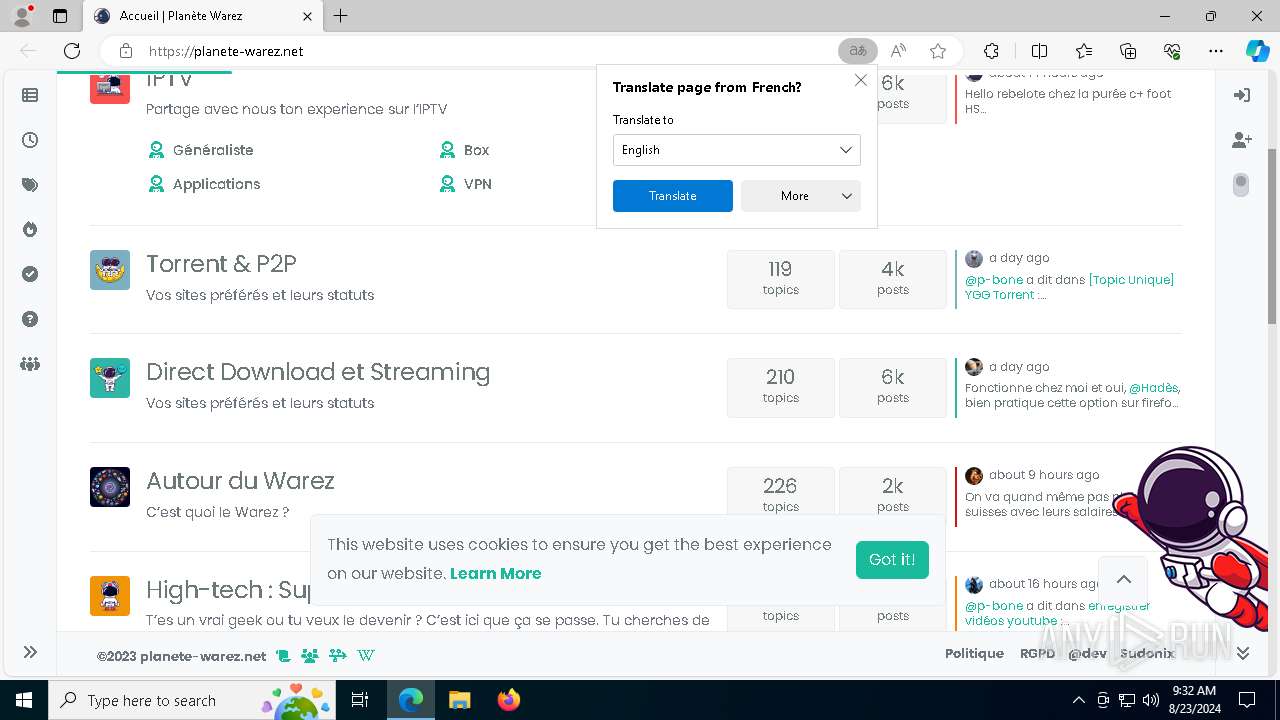The width and height of the screenshot is (1280, 720).
Task: Click the Autour du Warez category icon
Action: [110, 487]
